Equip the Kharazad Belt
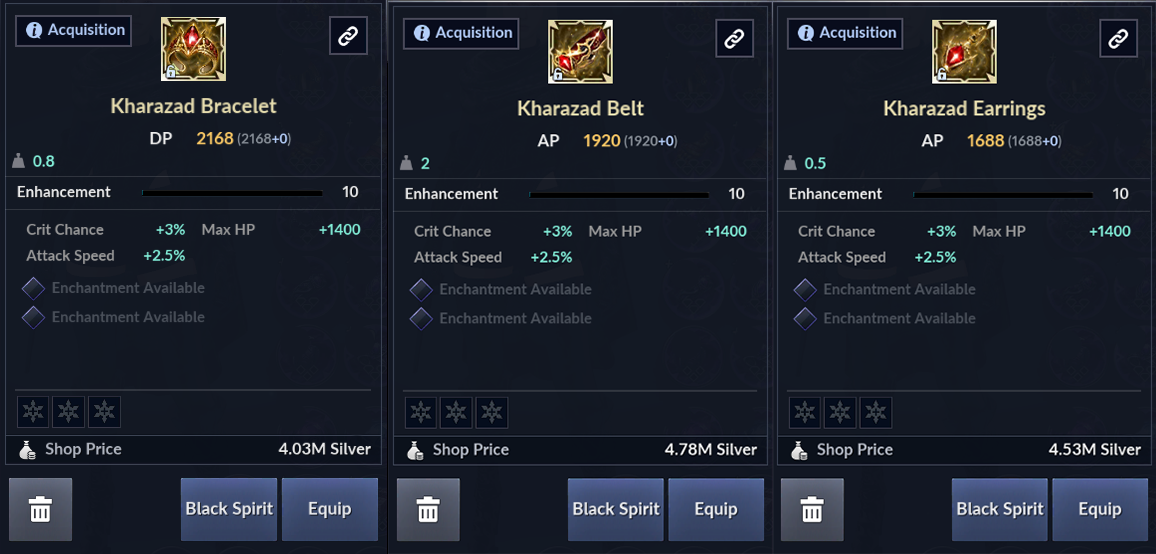This screenshot has width=1156, height=554. [716, 510]
